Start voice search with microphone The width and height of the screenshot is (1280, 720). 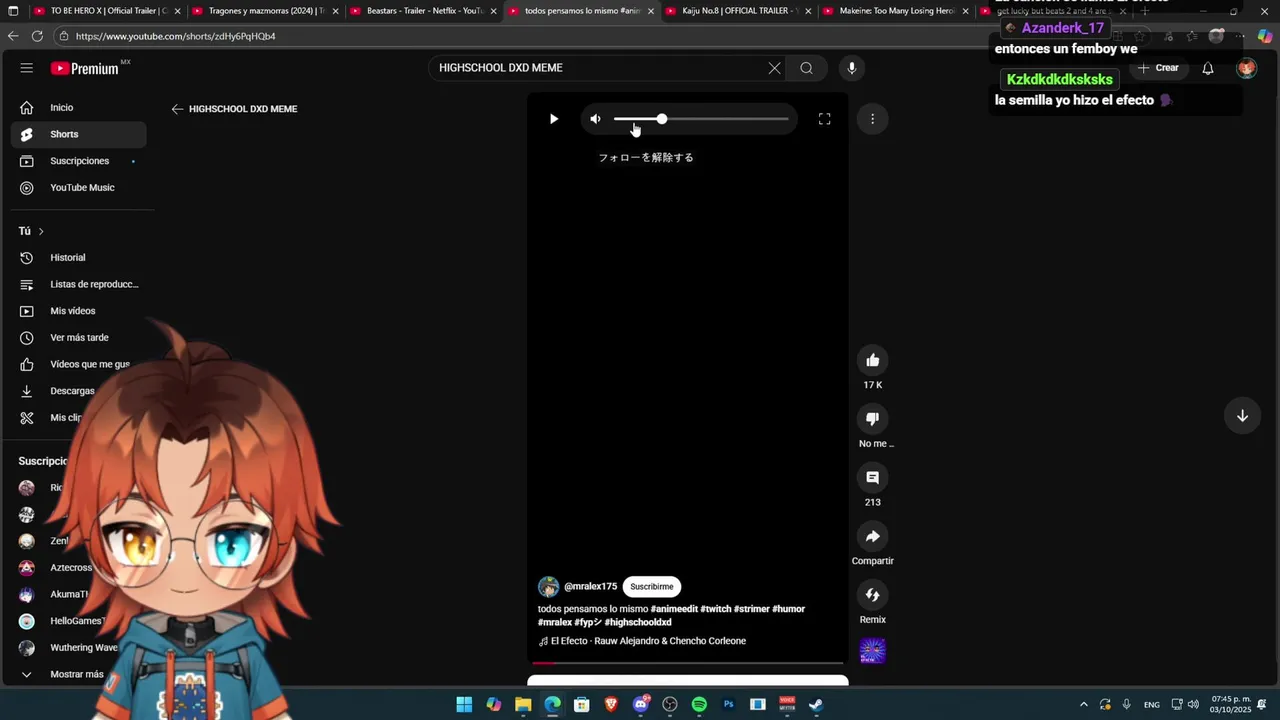(x=852, y=68)
